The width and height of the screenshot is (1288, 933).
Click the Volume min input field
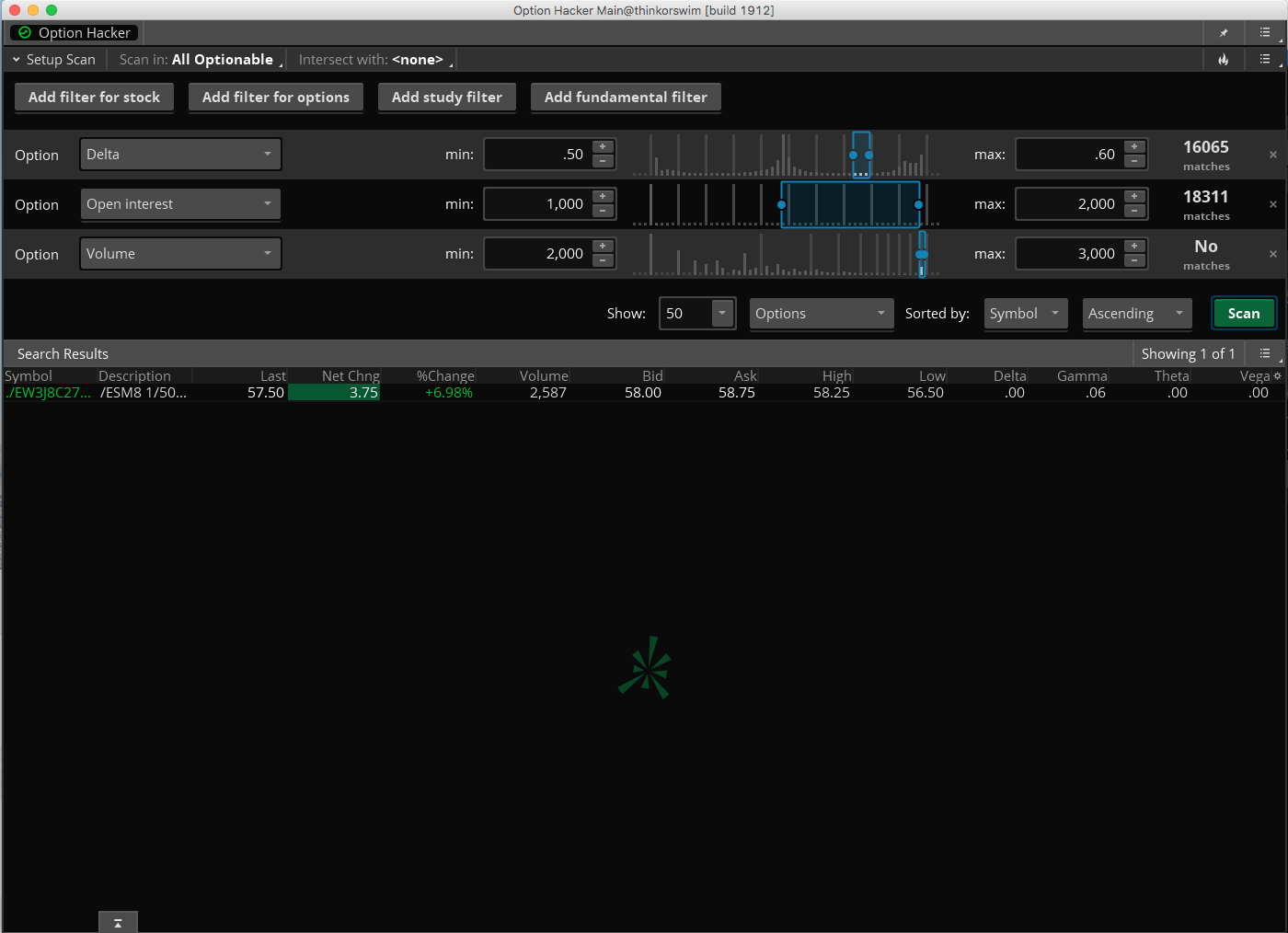coord(537,254)
